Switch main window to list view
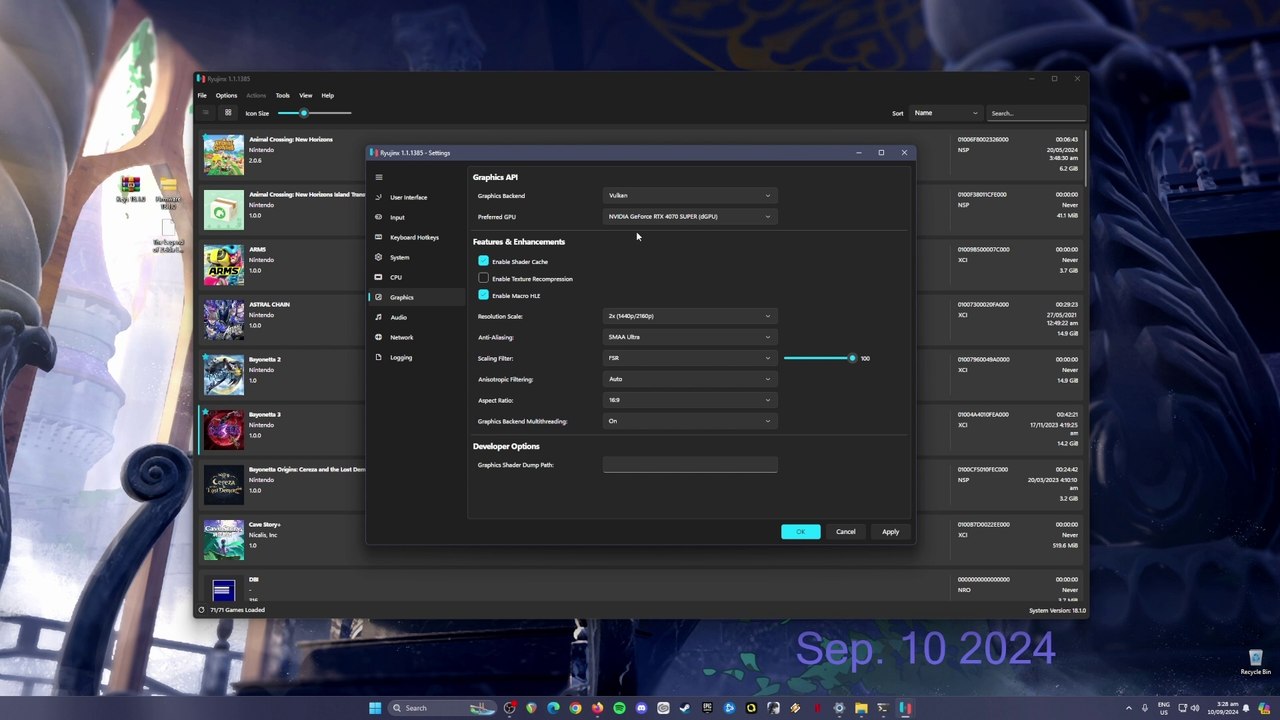 (205, 113)
